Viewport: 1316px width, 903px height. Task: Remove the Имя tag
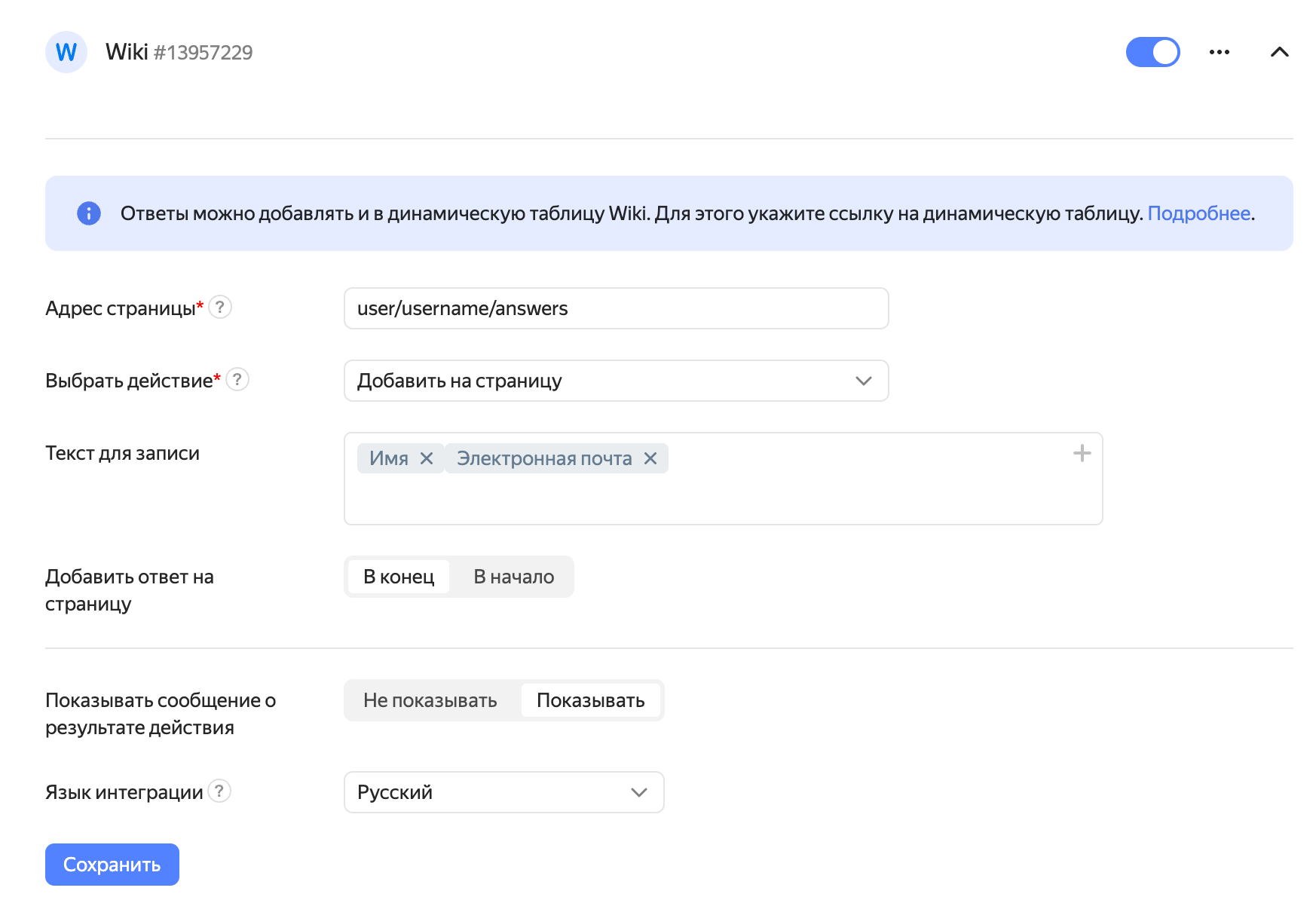(x=427, y=458)
